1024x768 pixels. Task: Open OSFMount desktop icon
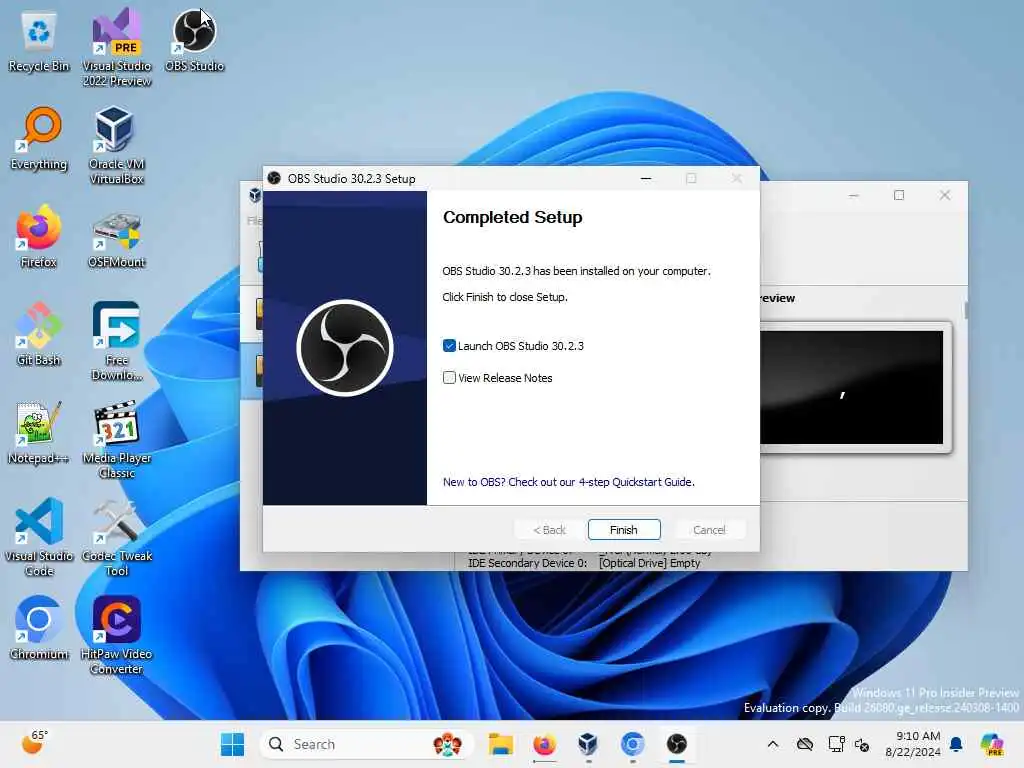point(117,239)
